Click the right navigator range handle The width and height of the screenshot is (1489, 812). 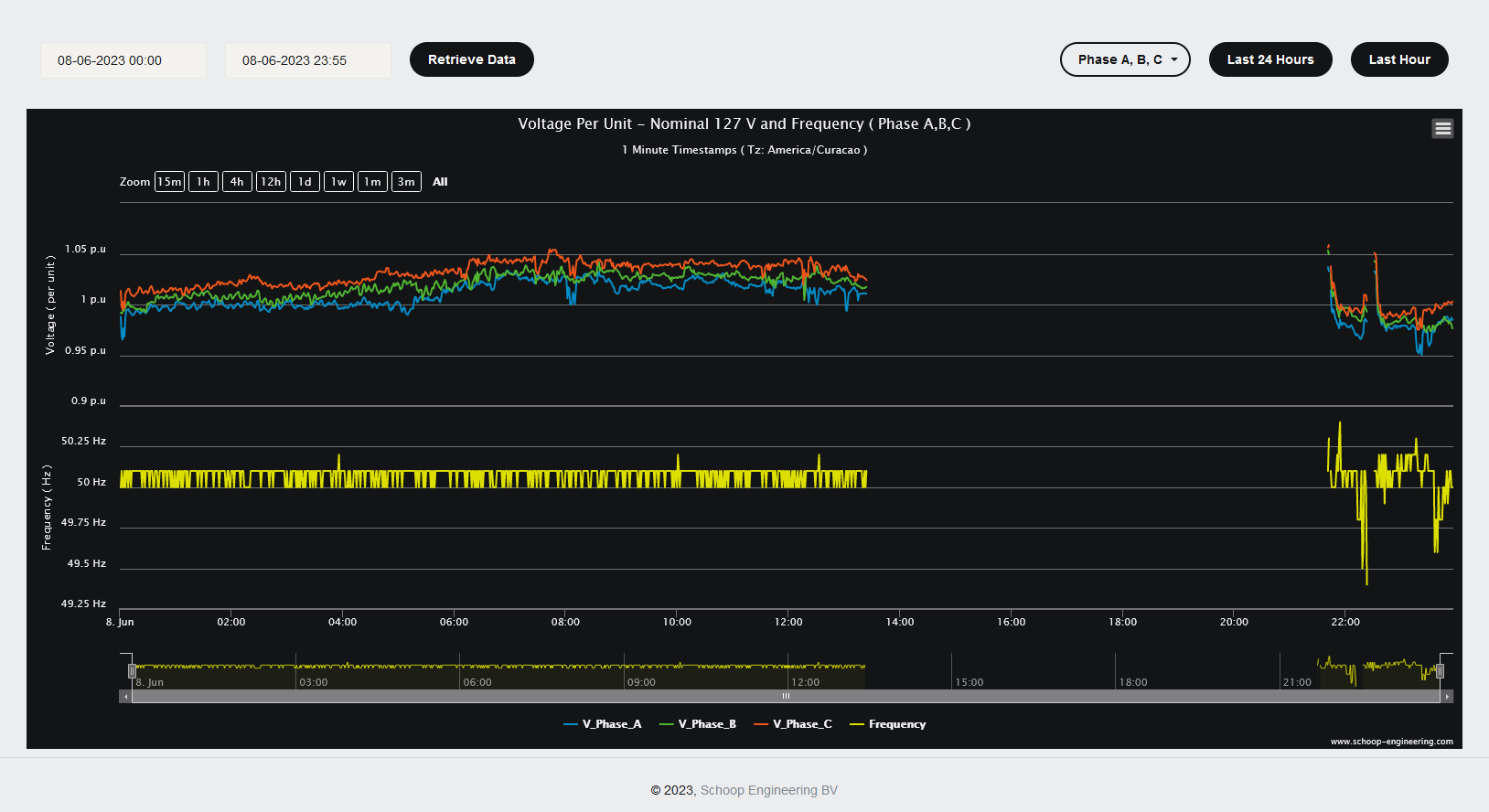tap(1440, 671)
